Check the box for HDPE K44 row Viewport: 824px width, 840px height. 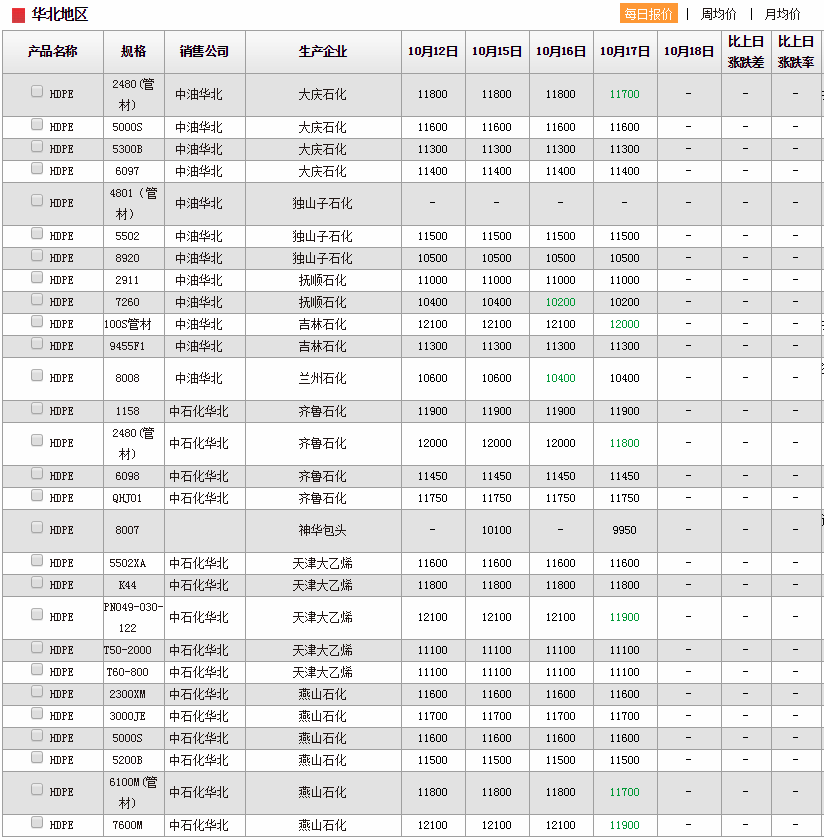(x=36, y=582)
